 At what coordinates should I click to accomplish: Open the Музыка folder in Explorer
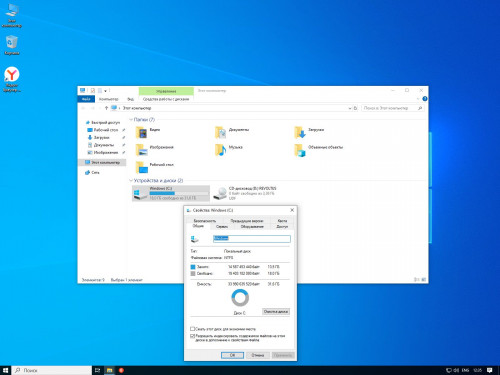229,150
